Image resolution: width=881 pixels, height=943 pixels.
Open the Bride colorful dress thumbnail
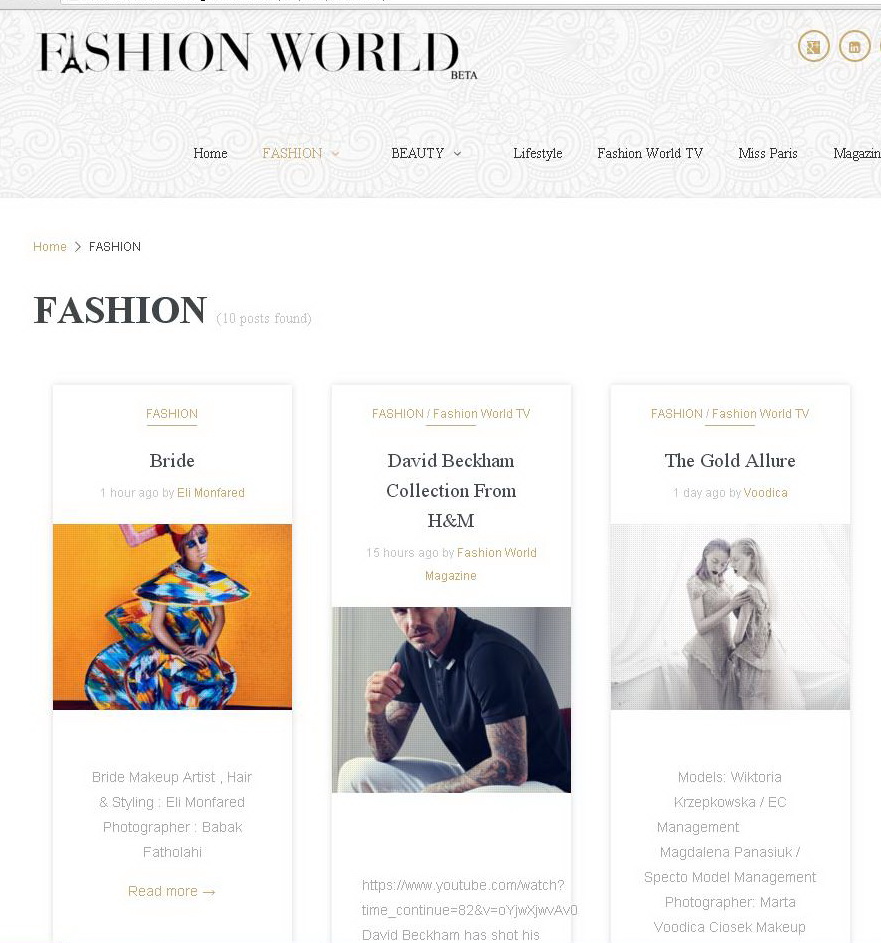tap(173, 617)
